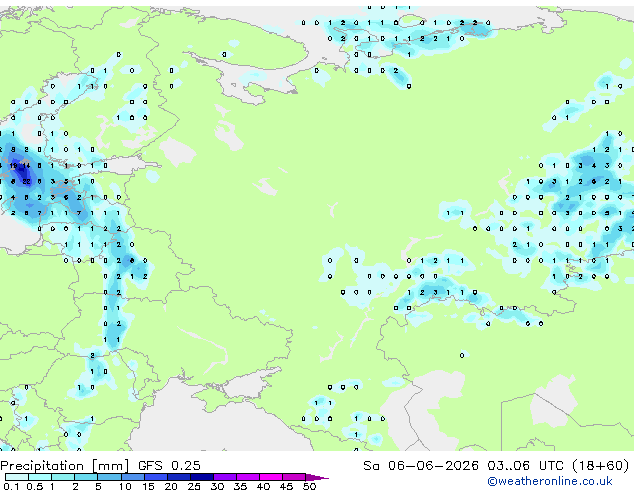Click the "GFS 0.25" model label
Image resolution: width=634 pixels, height=490 pixels.
click(169, 466)
